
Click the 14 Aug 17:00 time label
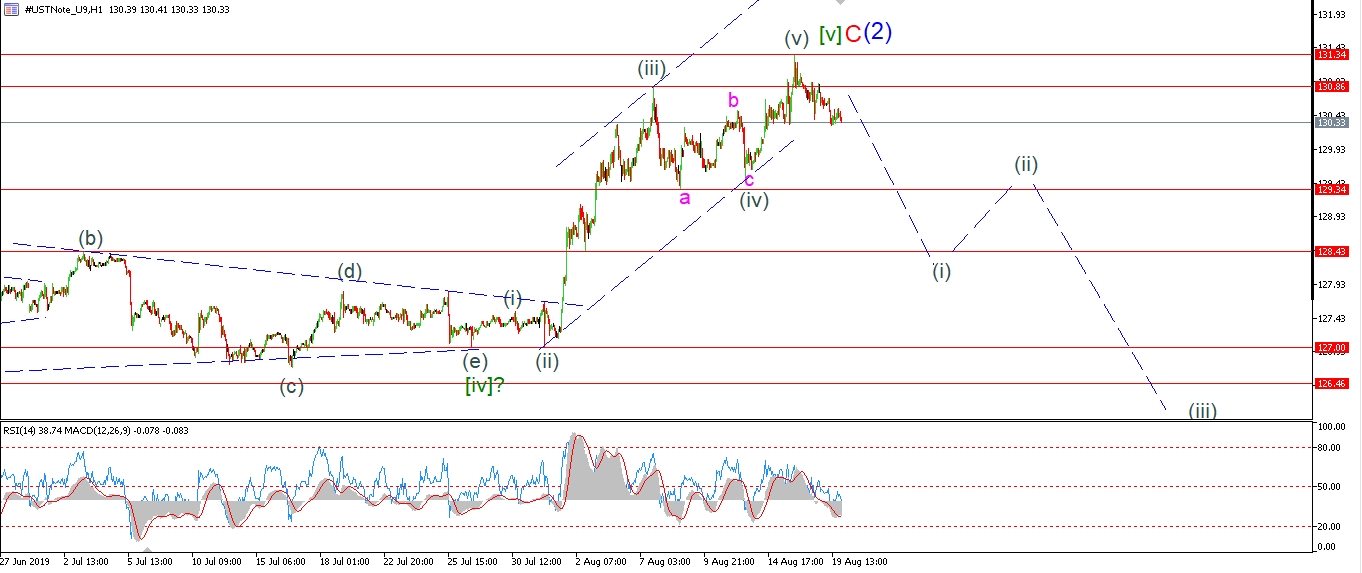pos(794,561)
